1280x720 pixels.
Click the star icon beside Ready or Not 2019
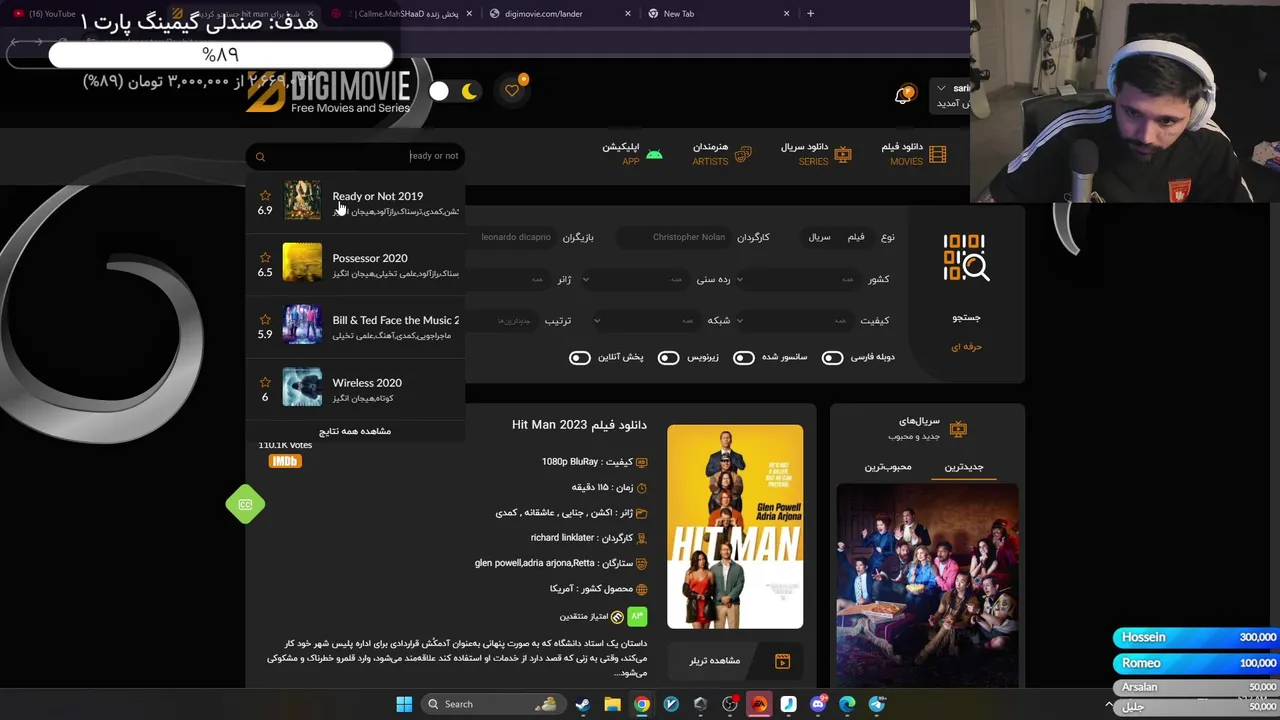pyautogui.click(x=265, y=196)
